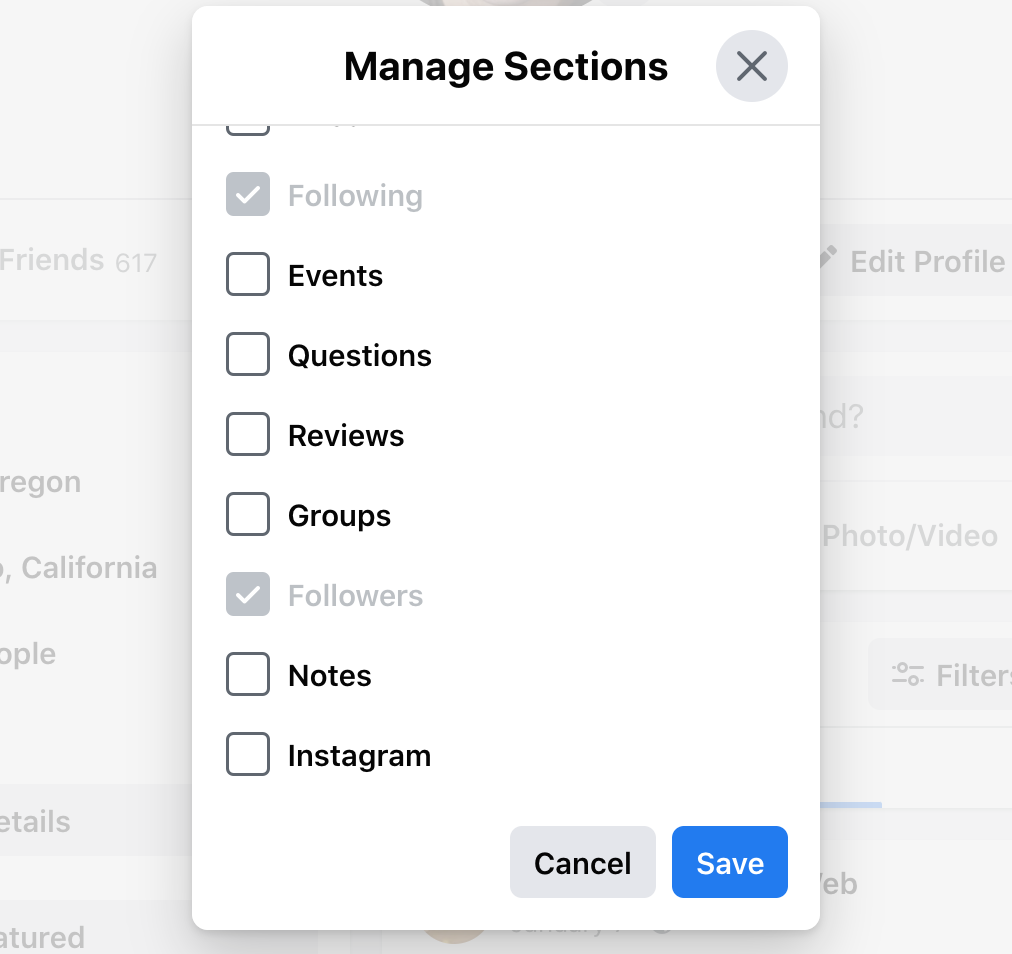Click the partially hidden top checkbox
This screenshot has width=1012, height=954.
coord(248,130)
